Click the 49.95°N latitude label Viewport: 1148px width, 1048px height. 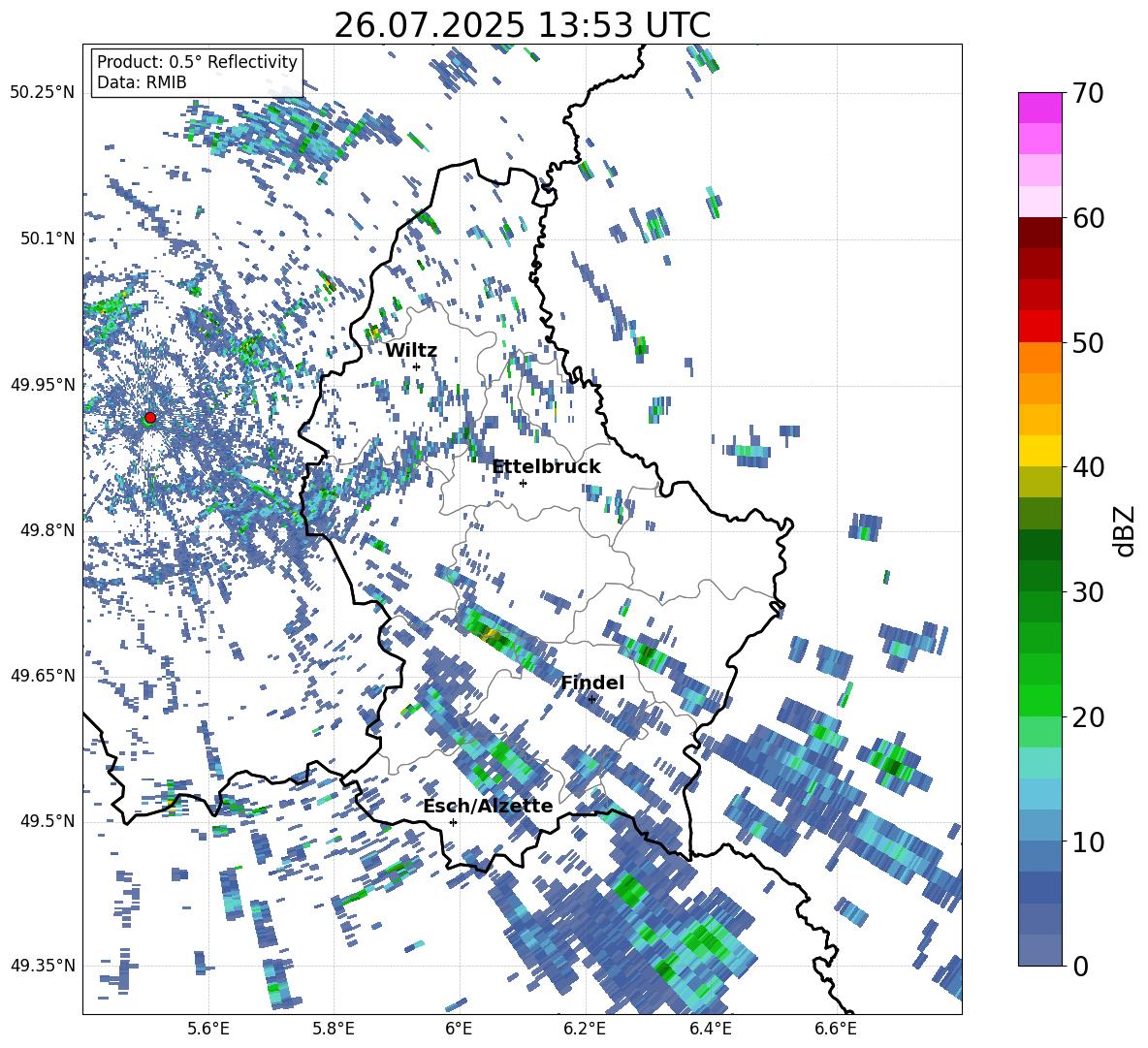pyautogui.click(x=42, y=385)
